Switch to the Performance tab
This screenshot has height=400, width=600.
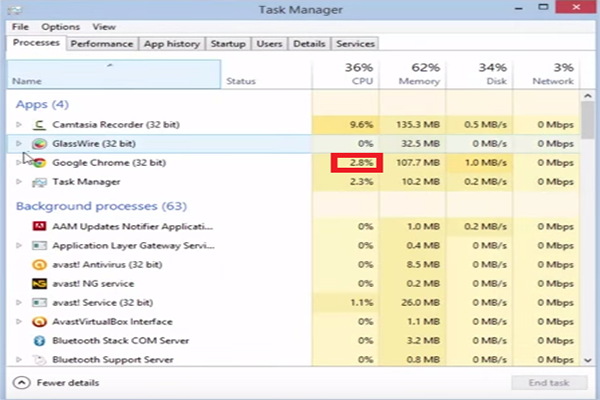[x=102, y=44]
